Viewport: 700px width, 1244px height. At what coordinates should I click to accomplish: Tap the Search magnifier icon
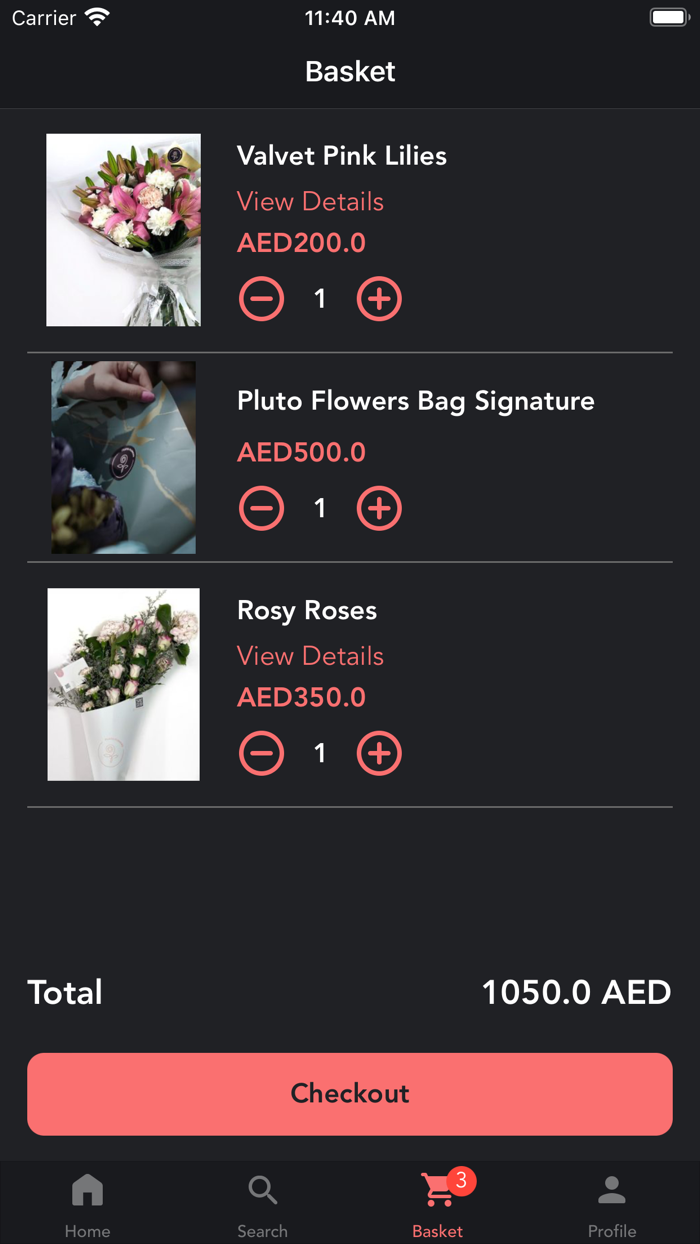coord(262,1191)
